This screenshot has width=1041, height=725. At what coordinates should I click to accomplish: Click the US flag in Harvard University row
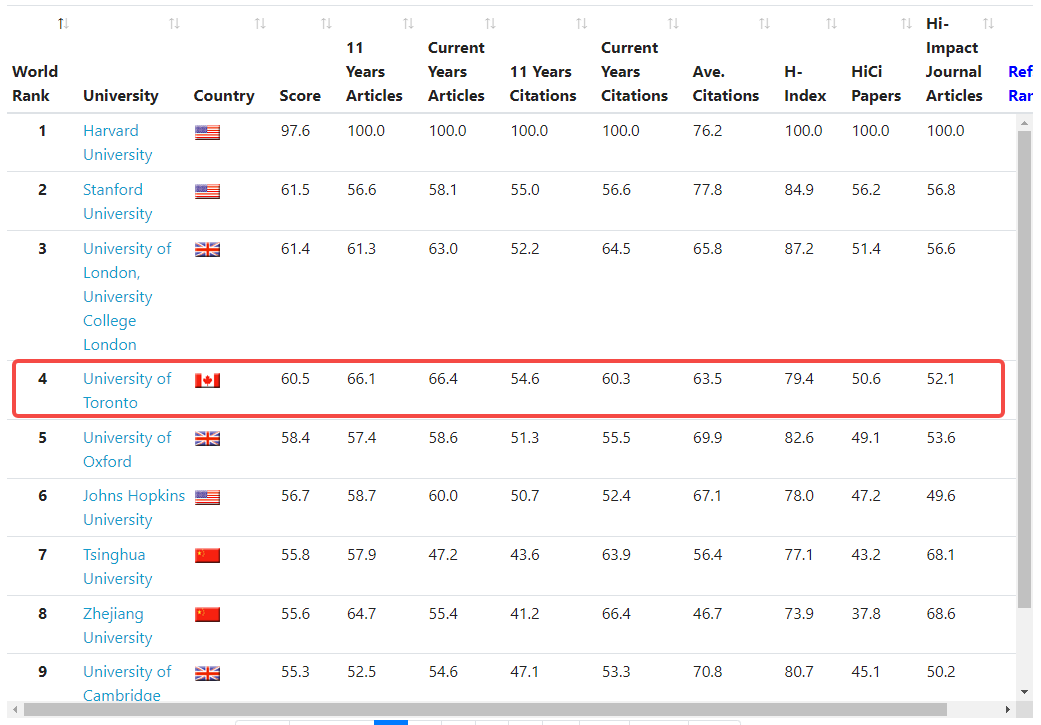207,132
